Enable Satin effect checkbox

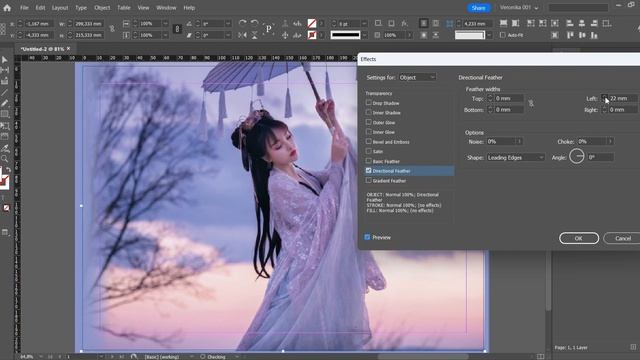369,151
